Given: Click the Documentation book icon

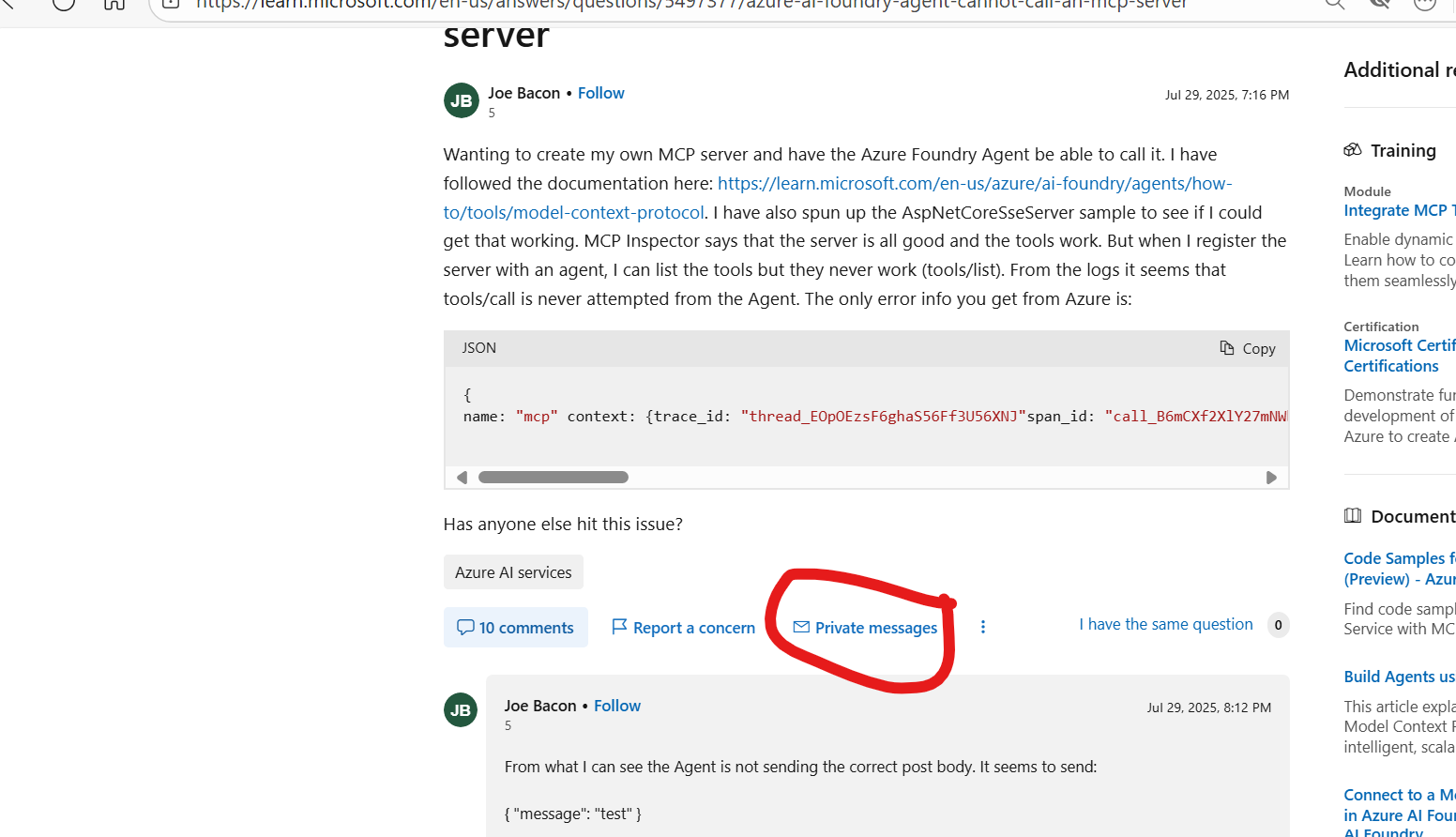Looking at the screenshot, I should (x=1352, y=515).
